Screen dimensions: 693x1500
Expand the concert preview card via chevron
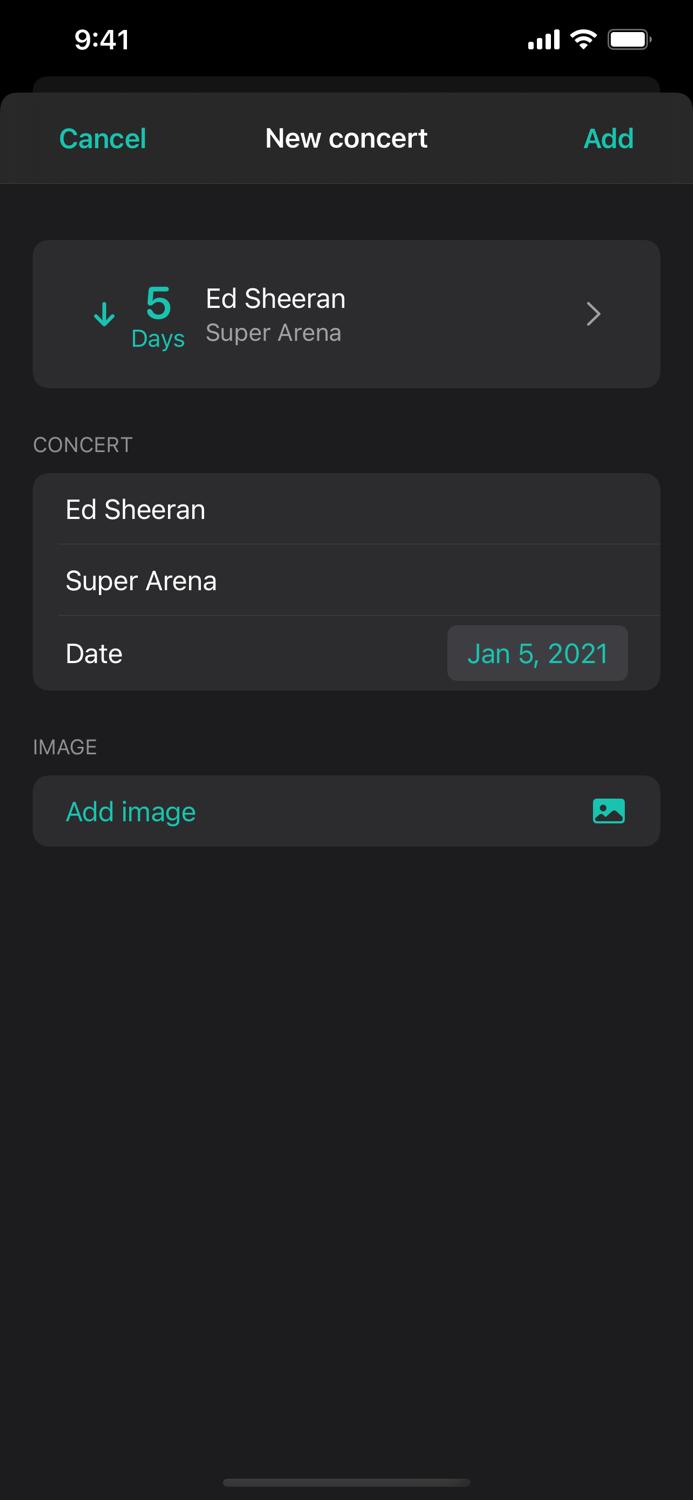[593, 313]
